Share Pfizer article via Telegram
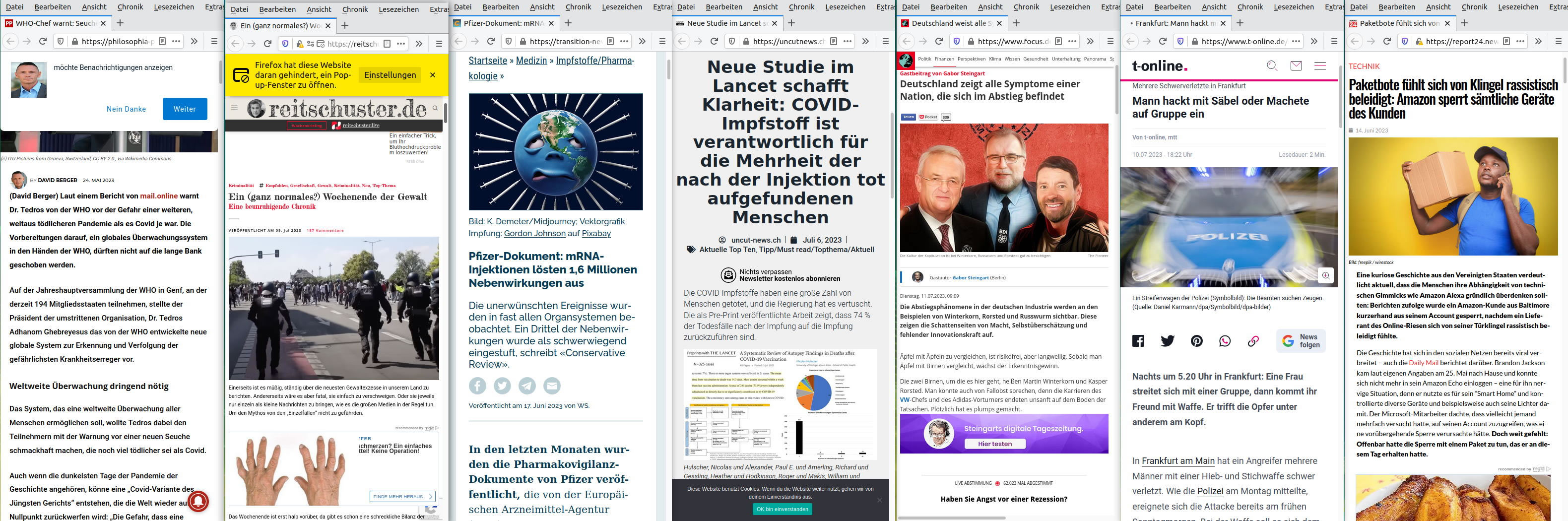1568x521 pixels. pos(527,385)
